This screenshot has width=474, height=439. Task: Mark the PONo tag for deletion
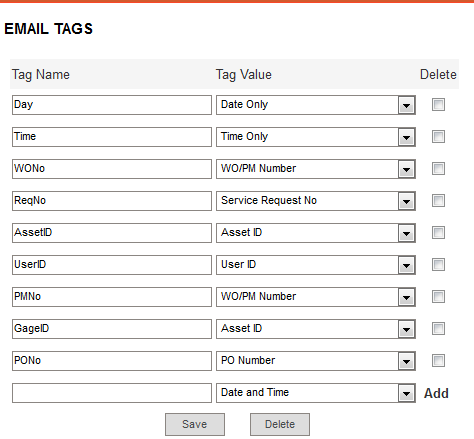(438, 361)
